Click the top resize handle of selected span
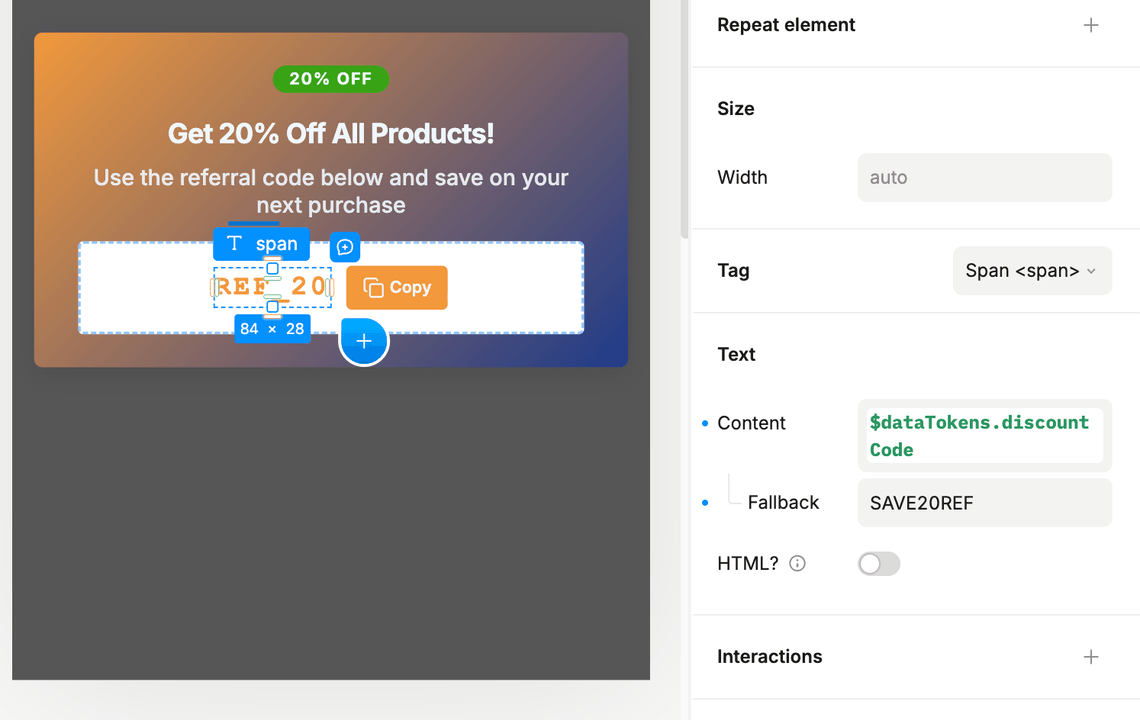1140x720 pixels. 272,268
